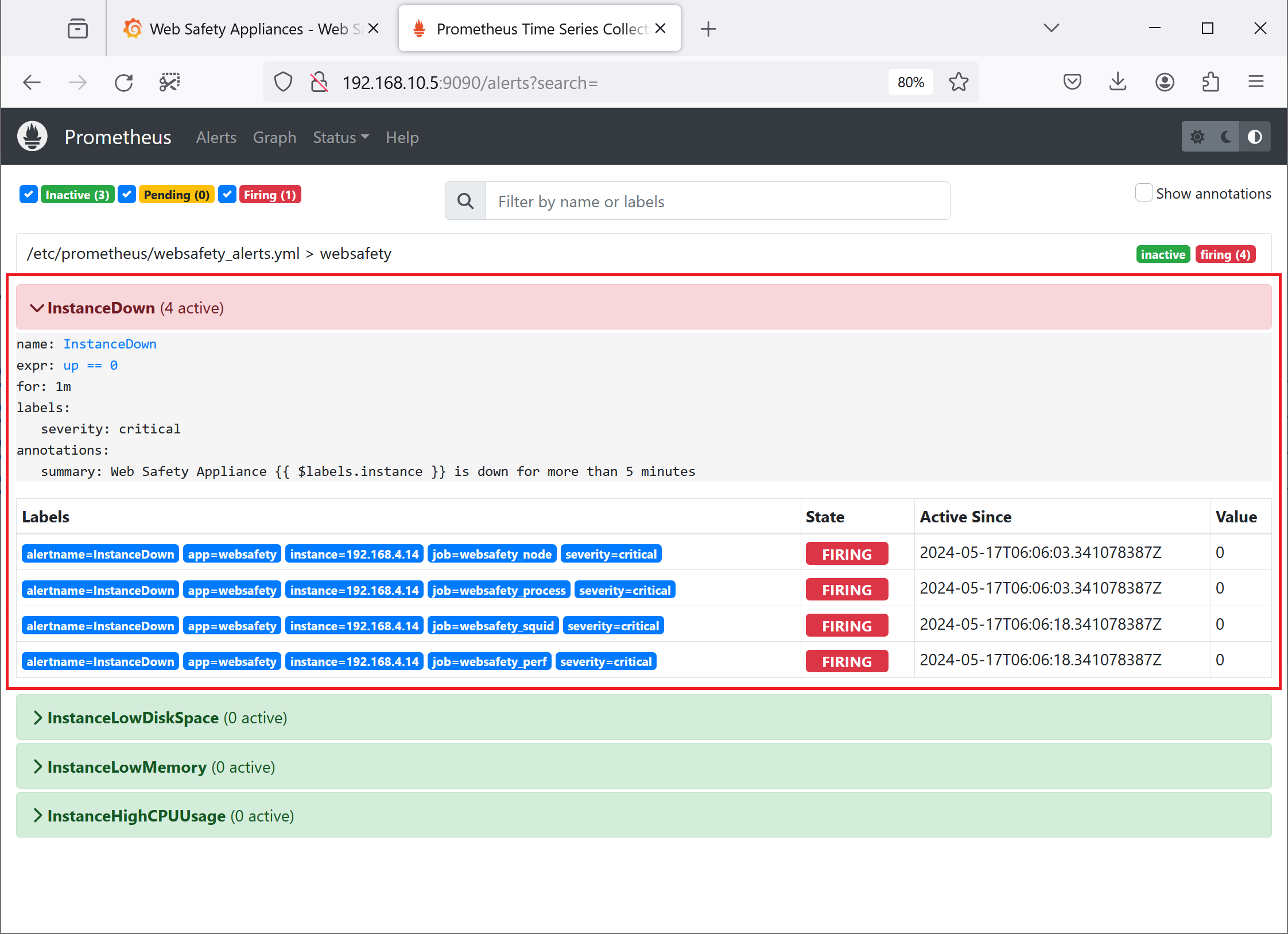Screen dimensions: 1288x934
Task: Click the job=websafety_squid label badge
Action: (493, 626)
